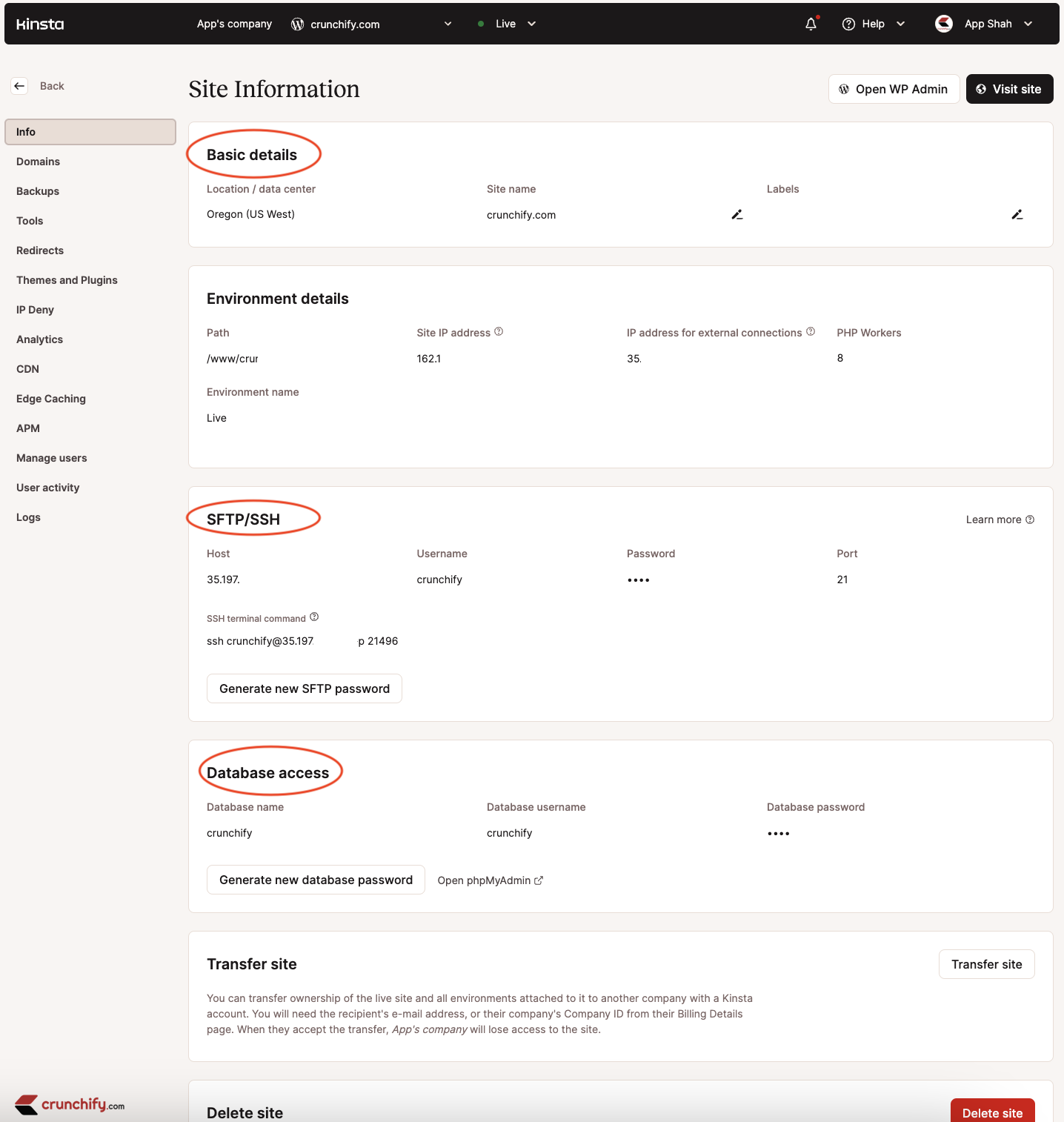This screenshot has height=1122, width=1064.
Task: Click the 'Oregon (US West)' location value
Action: [250, 214]
